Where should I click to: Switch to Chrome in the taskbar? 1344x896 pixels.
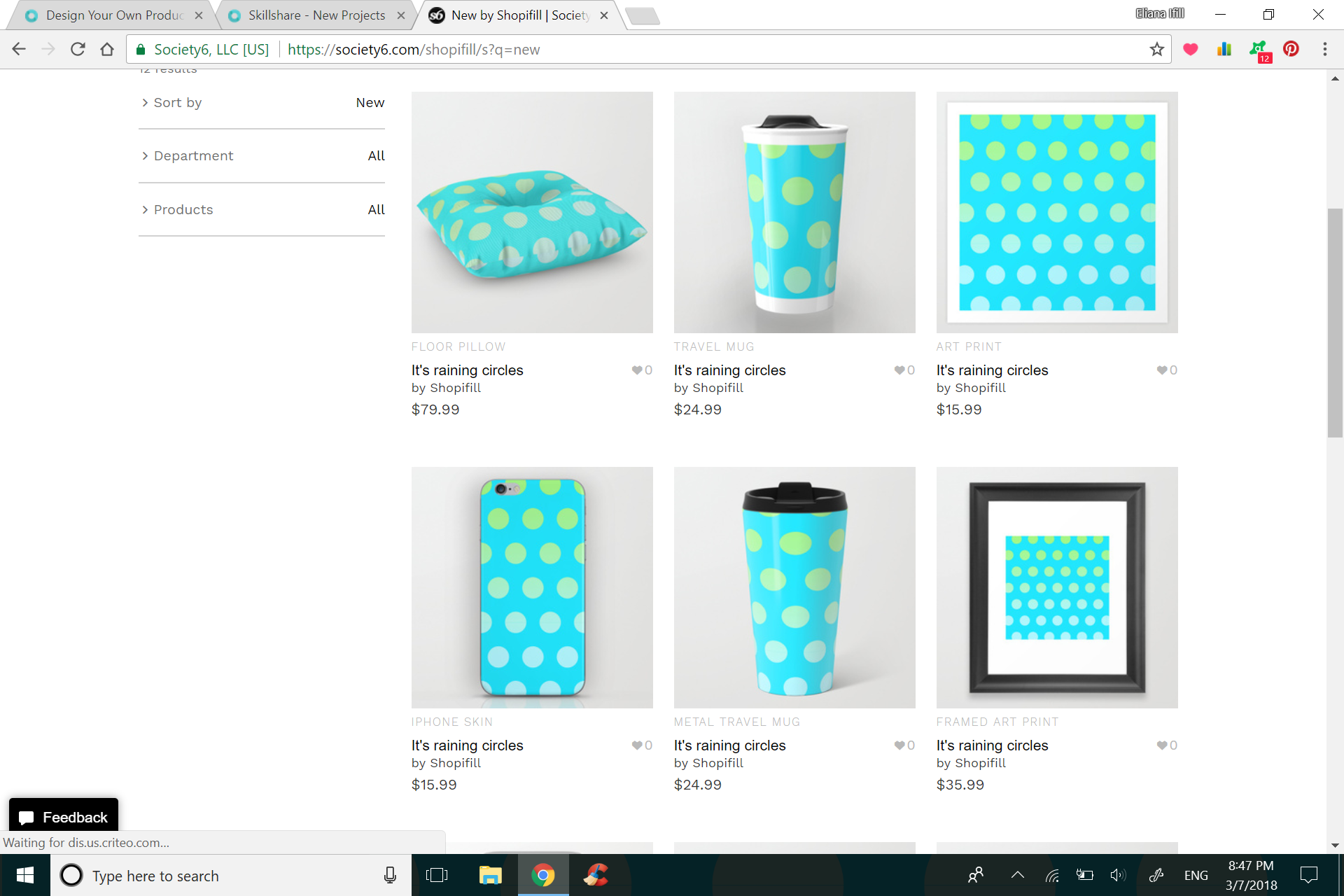coord(543,875)
